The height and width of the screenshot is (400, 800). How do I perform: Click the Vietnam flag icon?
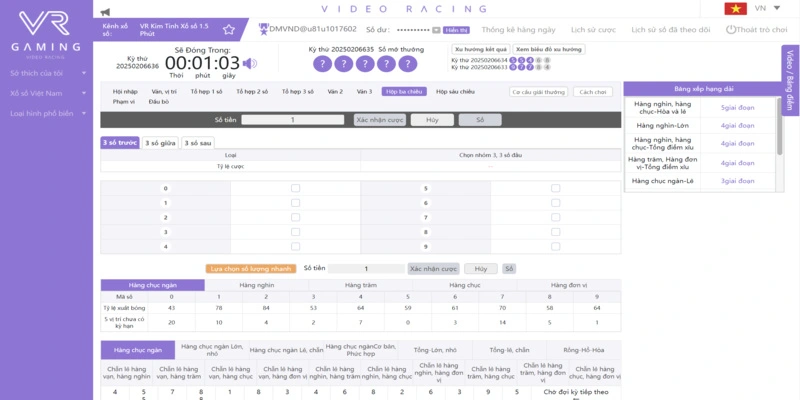pyautogui.click(x=737, y=9)
